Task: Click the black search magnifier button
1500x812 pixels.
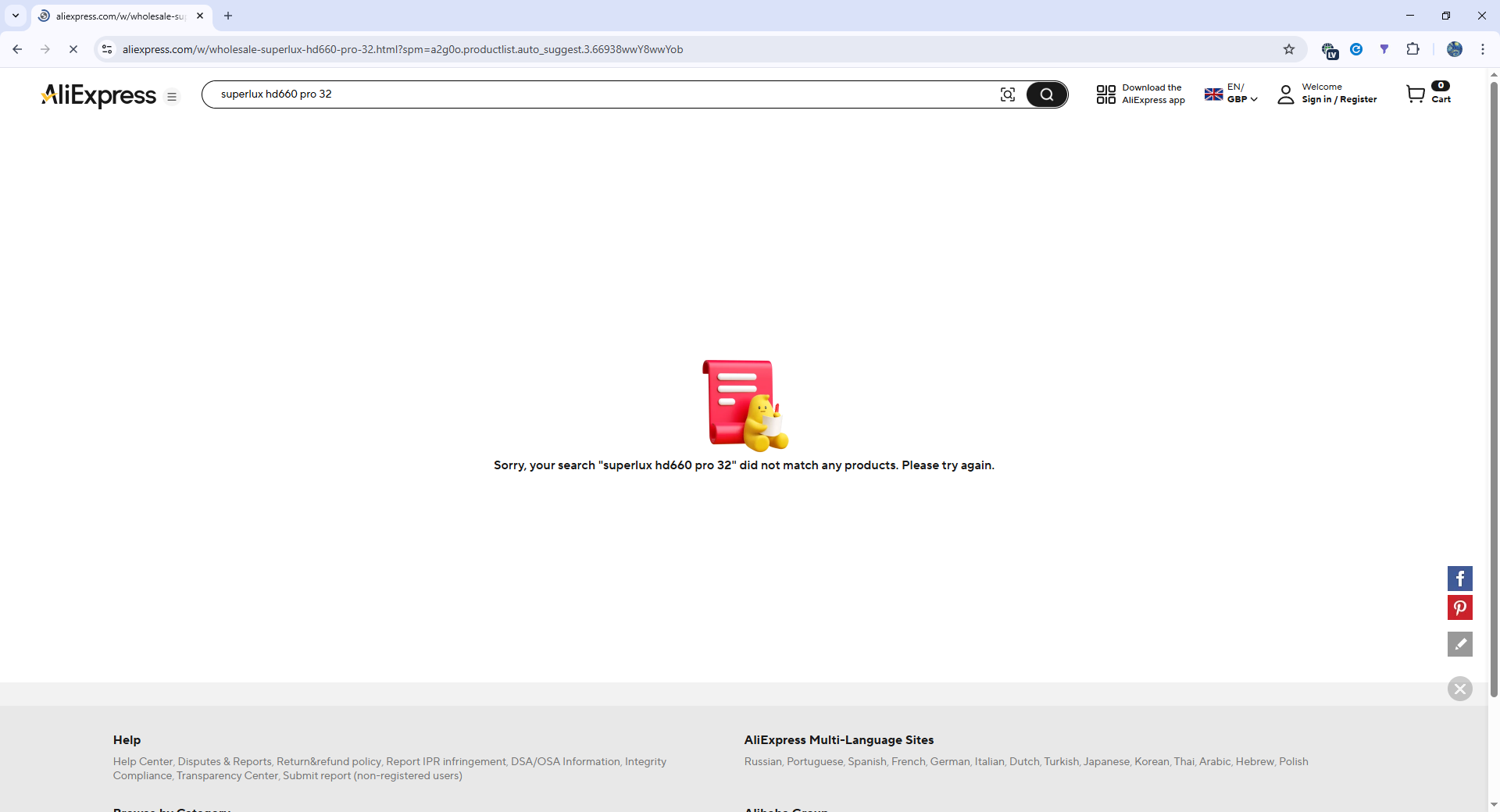Action: click(x=1046, y=94)
